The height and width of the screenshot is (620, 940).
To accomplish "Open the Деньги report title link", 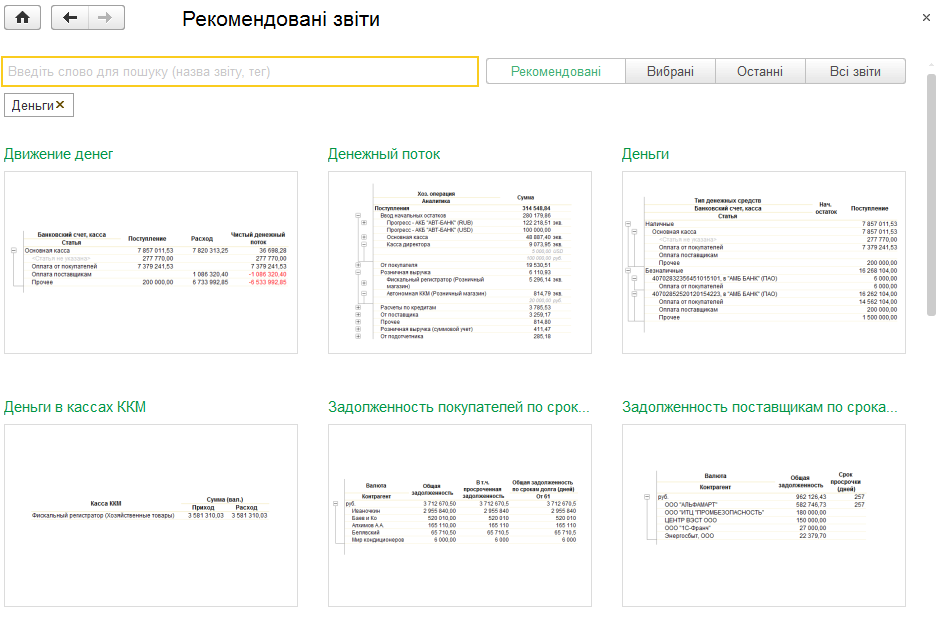I will (645, 154).
